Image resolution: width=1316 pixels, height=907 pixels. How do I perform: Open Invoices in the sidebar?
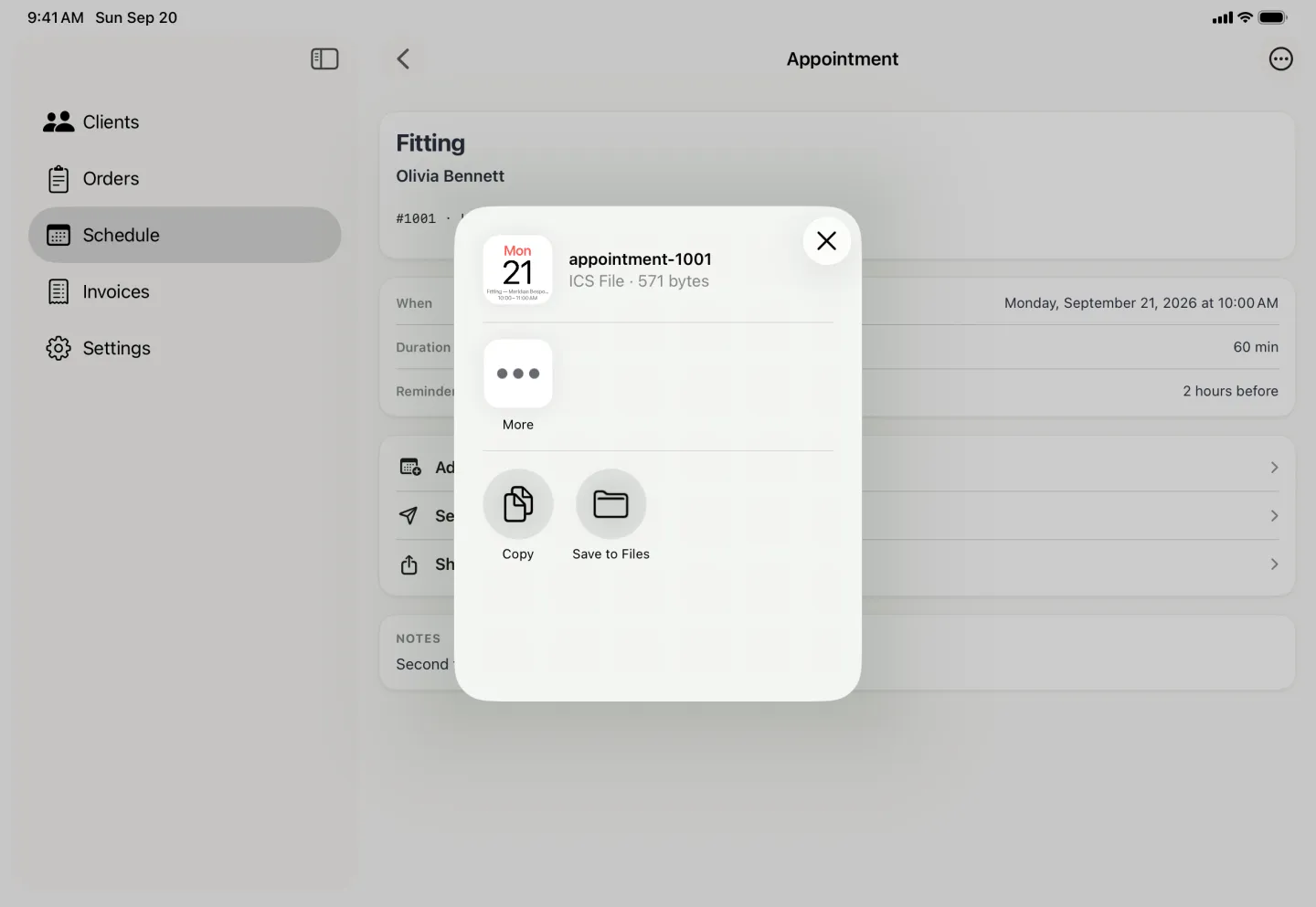[185, 291]
